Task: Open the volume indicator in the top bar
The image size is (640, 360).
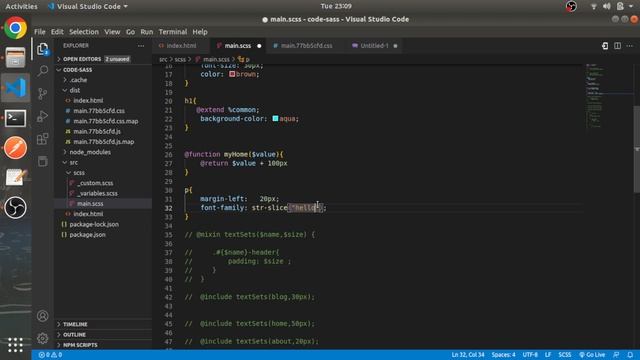Action: tap(607, 6)
